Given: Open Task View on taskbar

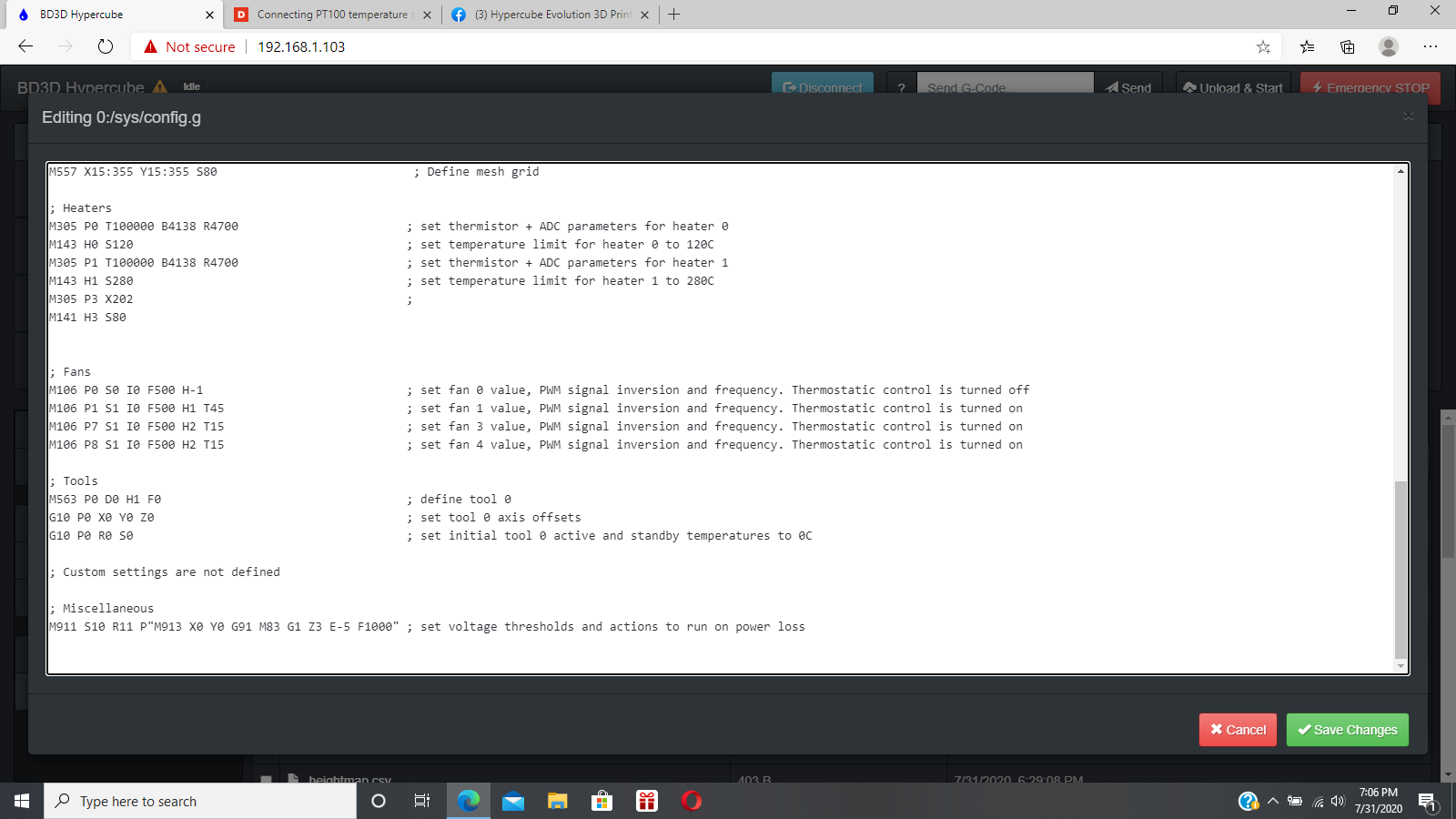Looking at the screenshot, I should point(422,801).
